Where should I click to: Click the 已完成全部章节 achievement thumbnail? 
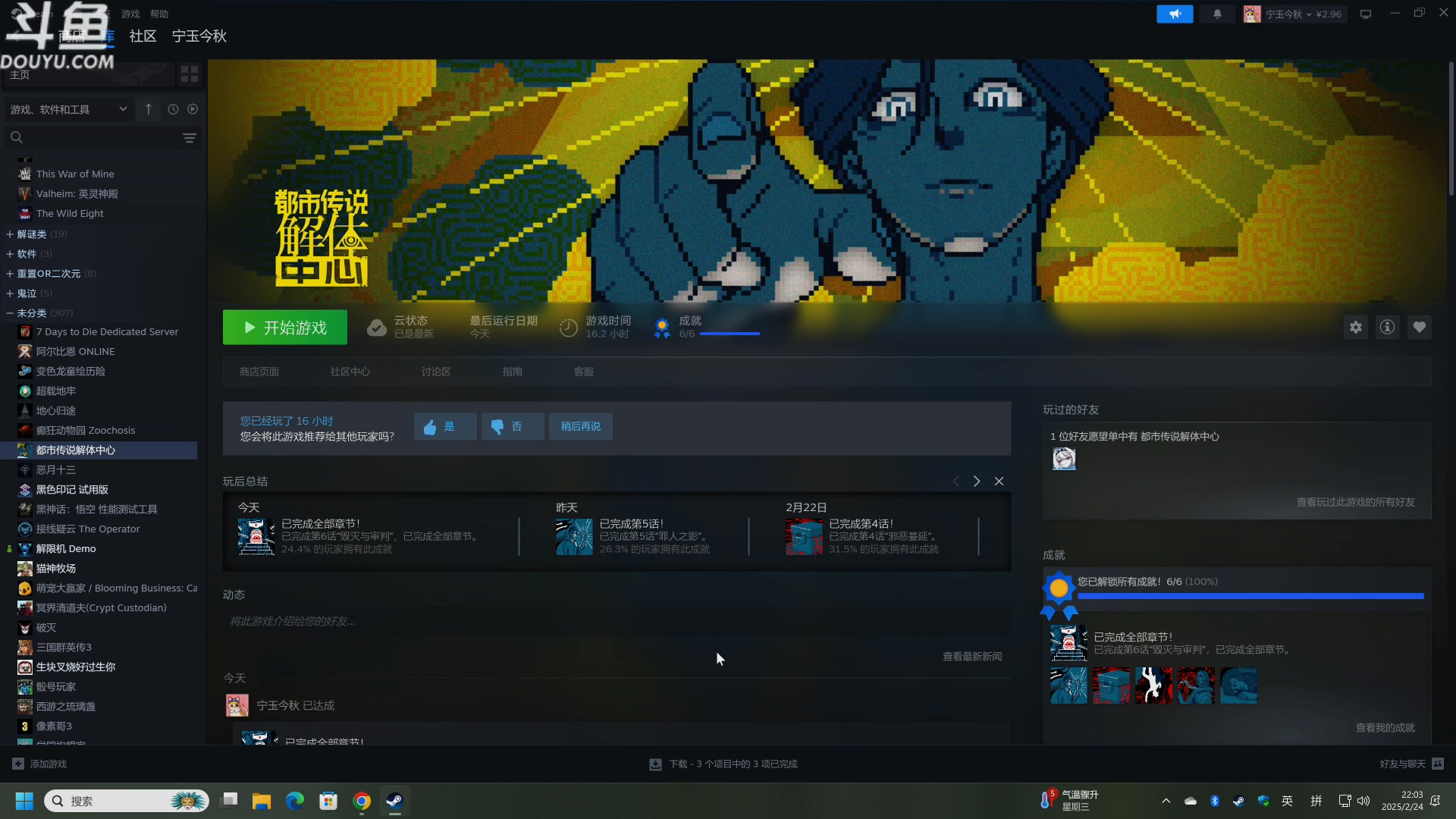[1068, 643]
